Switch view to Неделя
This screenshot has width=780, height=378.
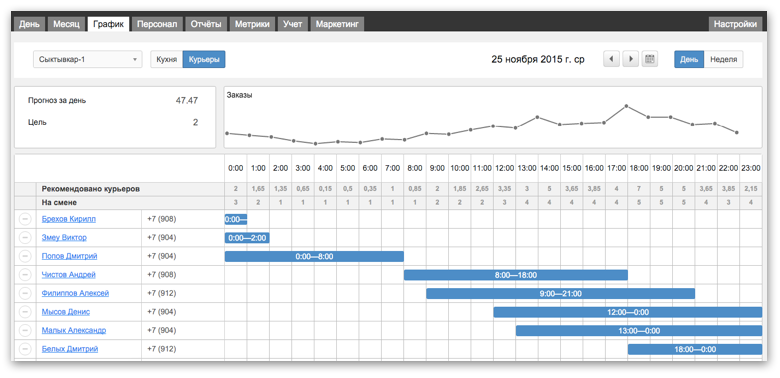(723, 59)
